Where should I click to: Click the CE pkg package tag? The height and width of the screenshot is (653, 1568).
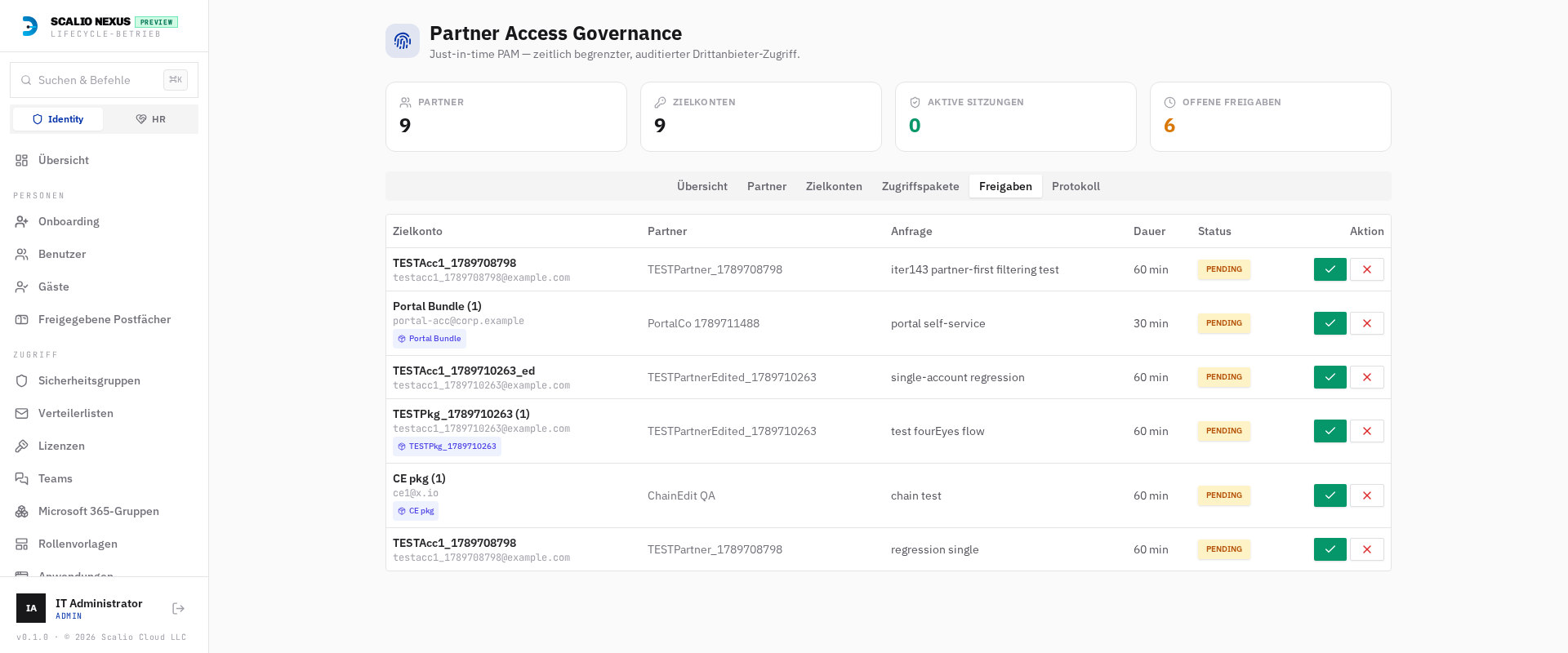(416, 511)
